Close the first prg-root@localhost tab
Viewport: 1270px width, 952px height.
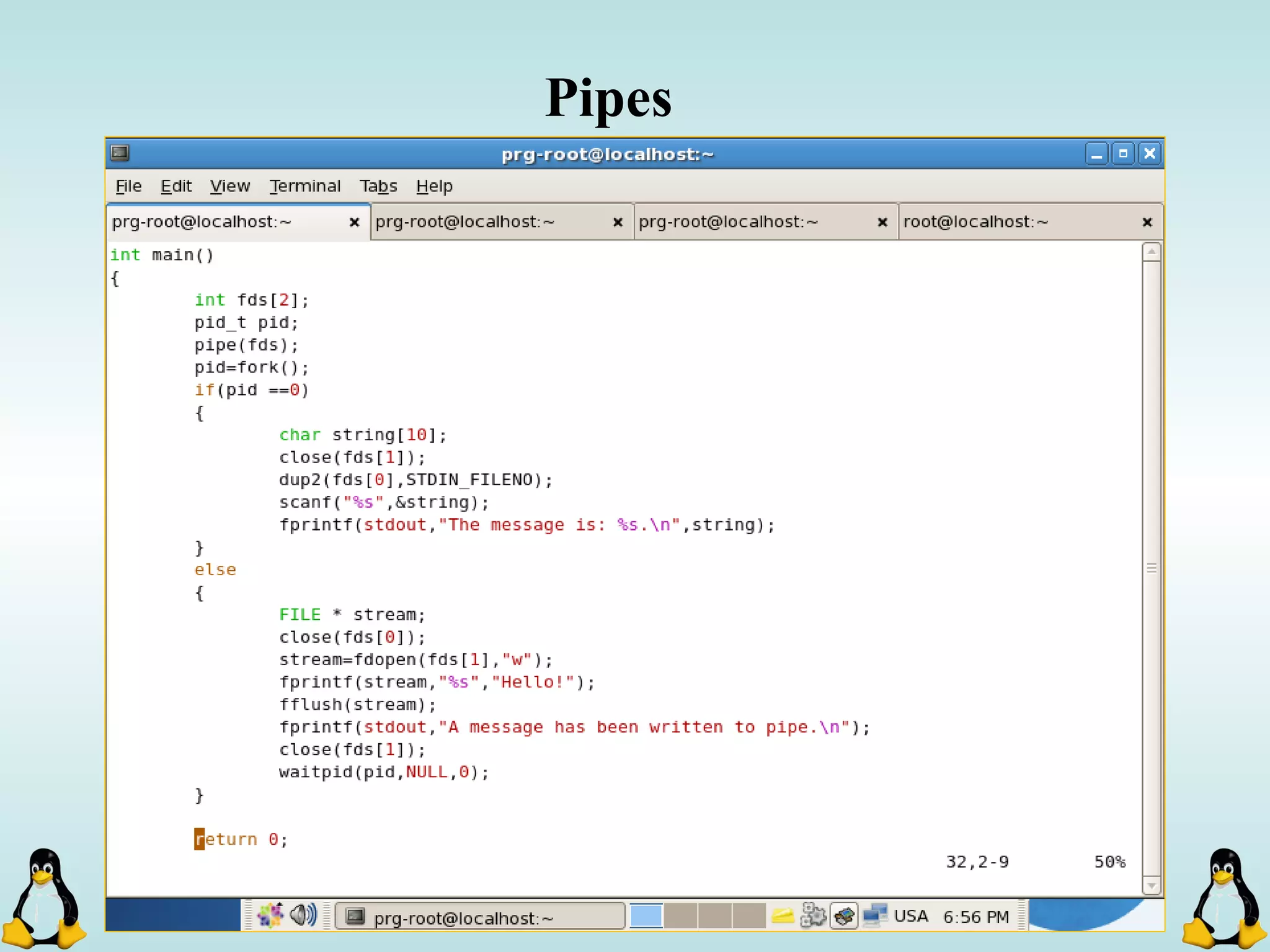click(x=355, y=222)
